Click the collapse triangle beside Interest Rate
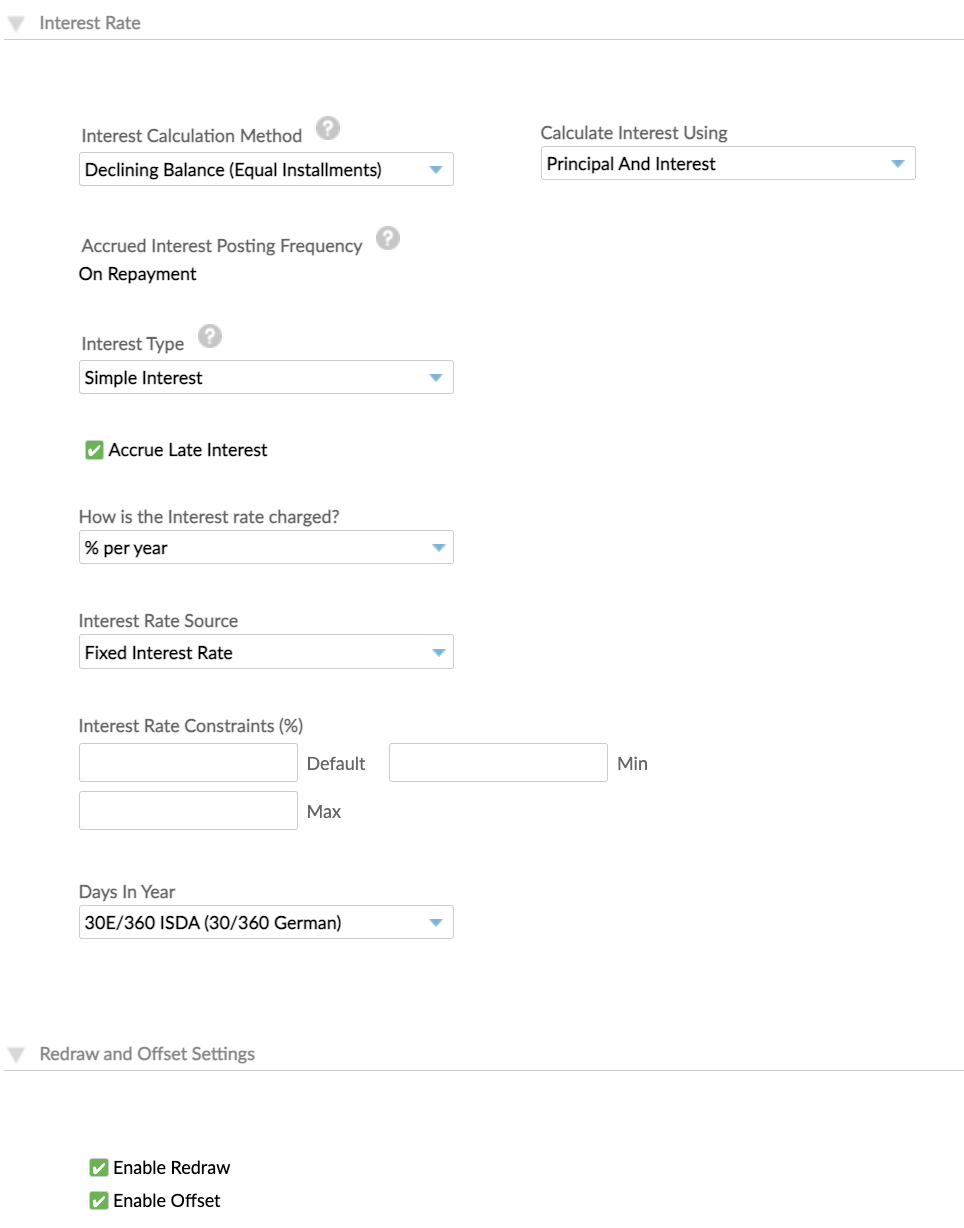This screenshot has width=964, height=1228. (16, 22)
